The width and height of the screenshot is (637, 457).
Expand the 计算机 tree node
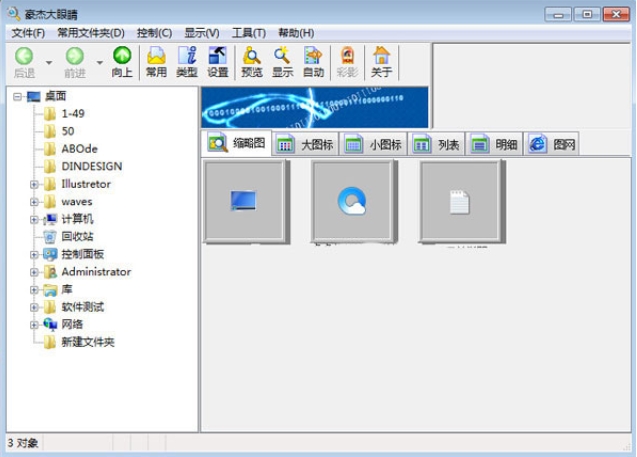point(34,219)
